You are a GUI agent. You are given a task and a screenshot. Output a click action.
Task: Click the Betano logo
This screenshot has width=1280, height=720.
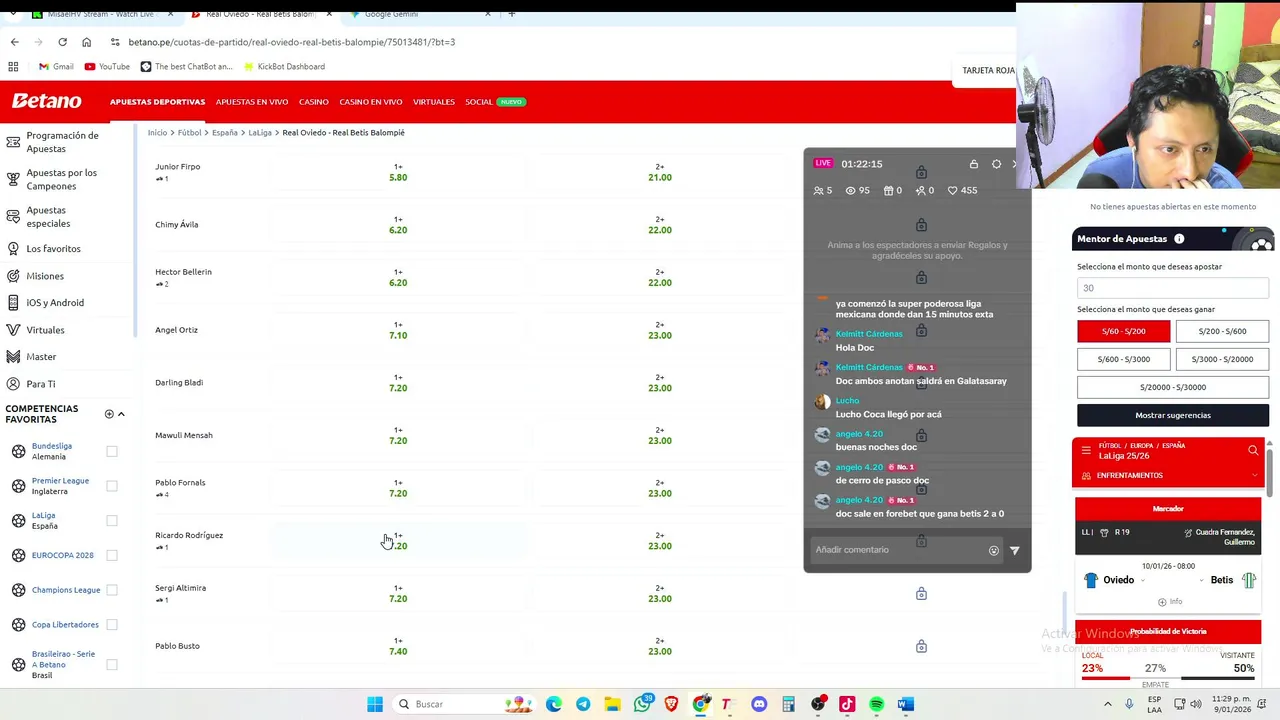pos(47,101)
